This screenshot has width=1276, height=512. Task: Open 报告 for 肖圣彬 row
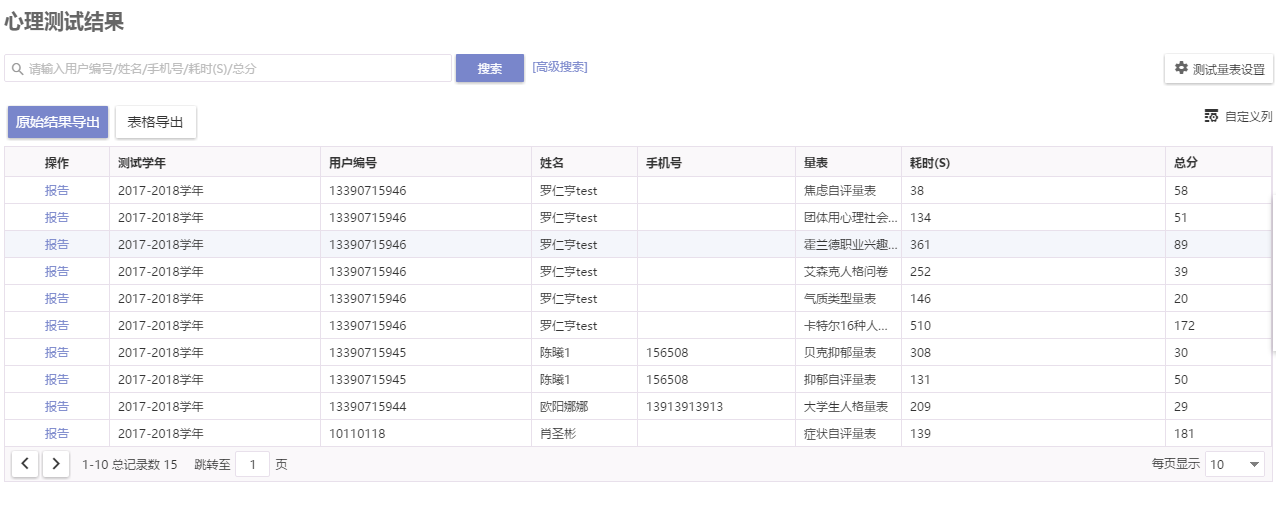tap(57, 433)
